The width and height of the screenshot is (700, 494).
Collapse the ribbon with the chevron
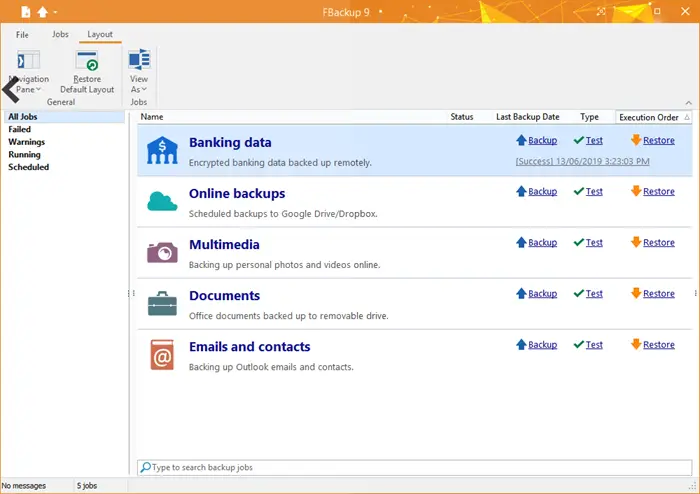tap(689, 103)
